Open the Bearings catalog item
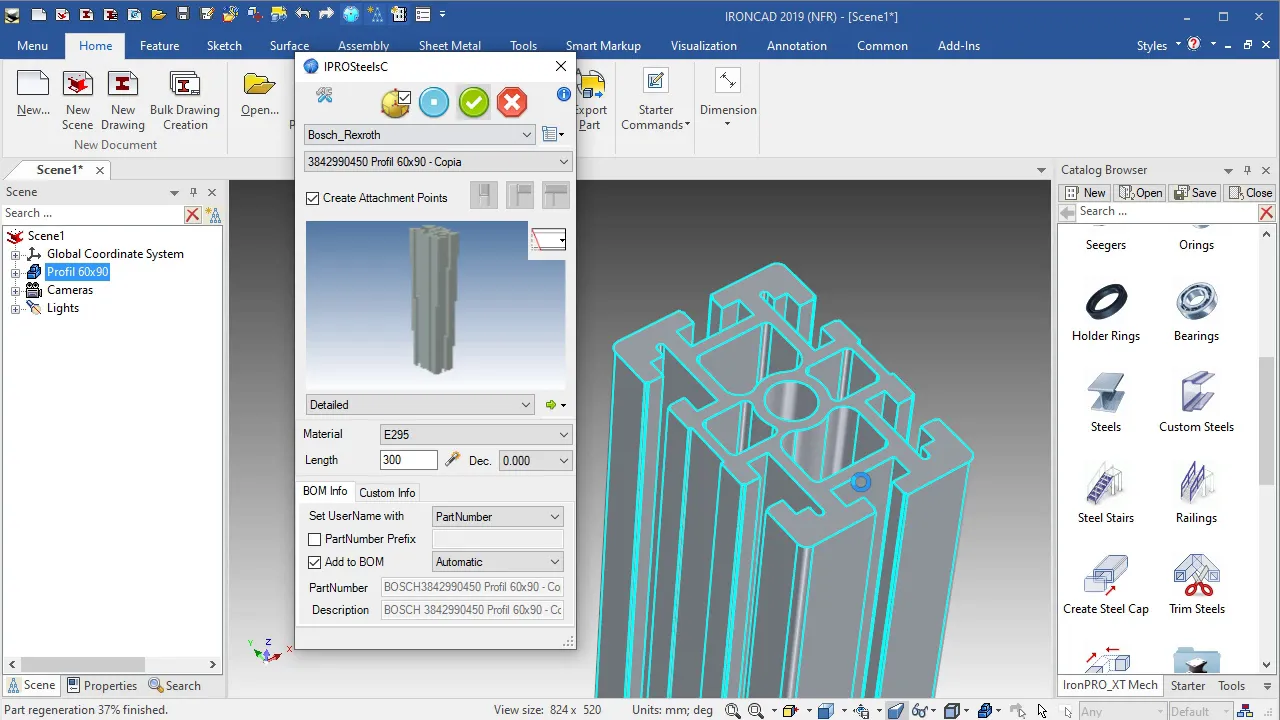This screenshot has width=1280, height=720. (1196, 312)
